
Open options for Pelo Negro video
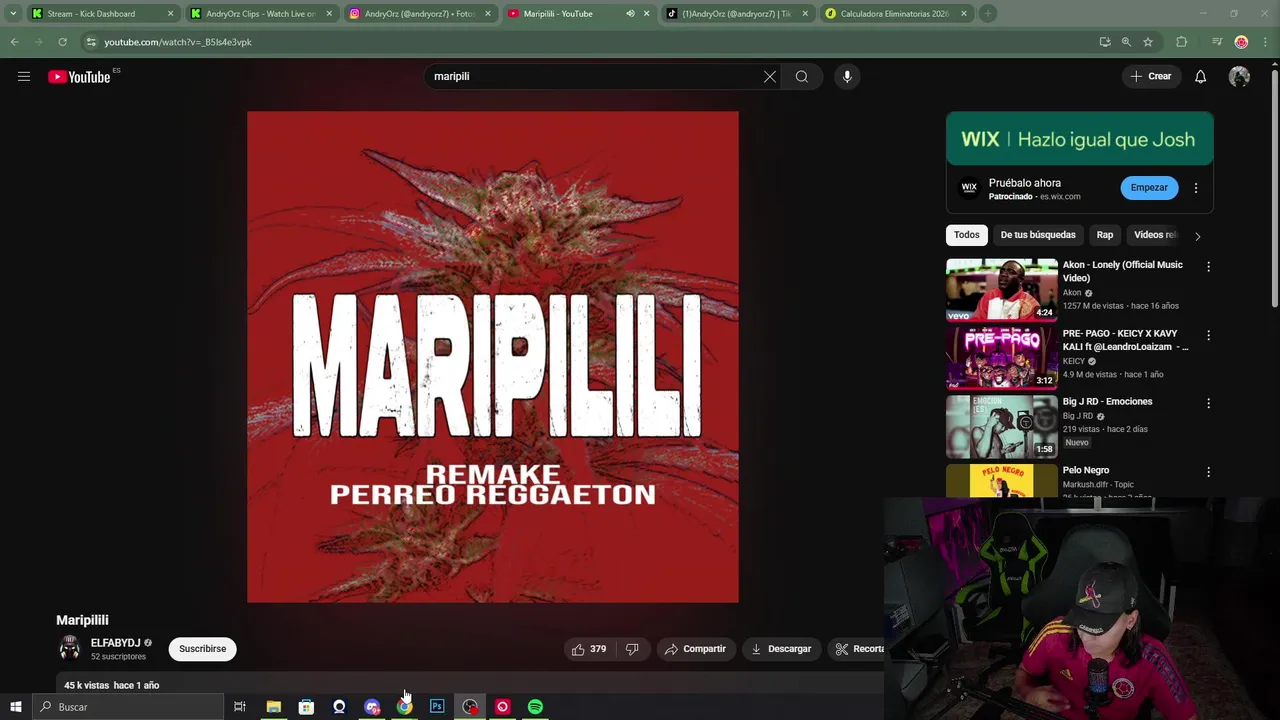pyautogui.click(x=1208, y=471)
